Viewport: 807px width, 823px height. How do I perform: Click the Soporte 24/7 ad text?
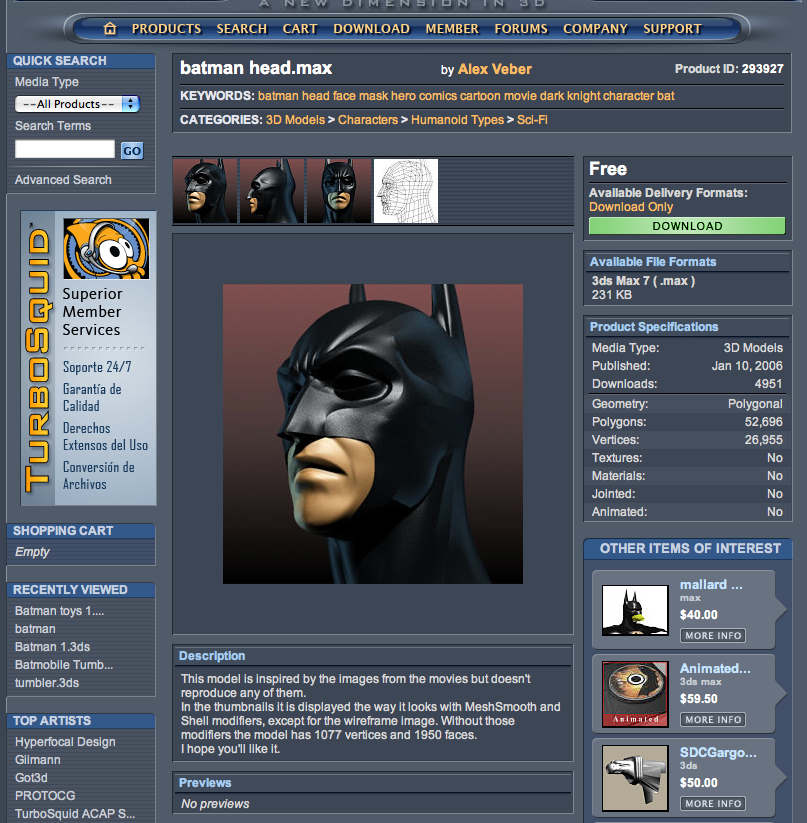point(97,366)
